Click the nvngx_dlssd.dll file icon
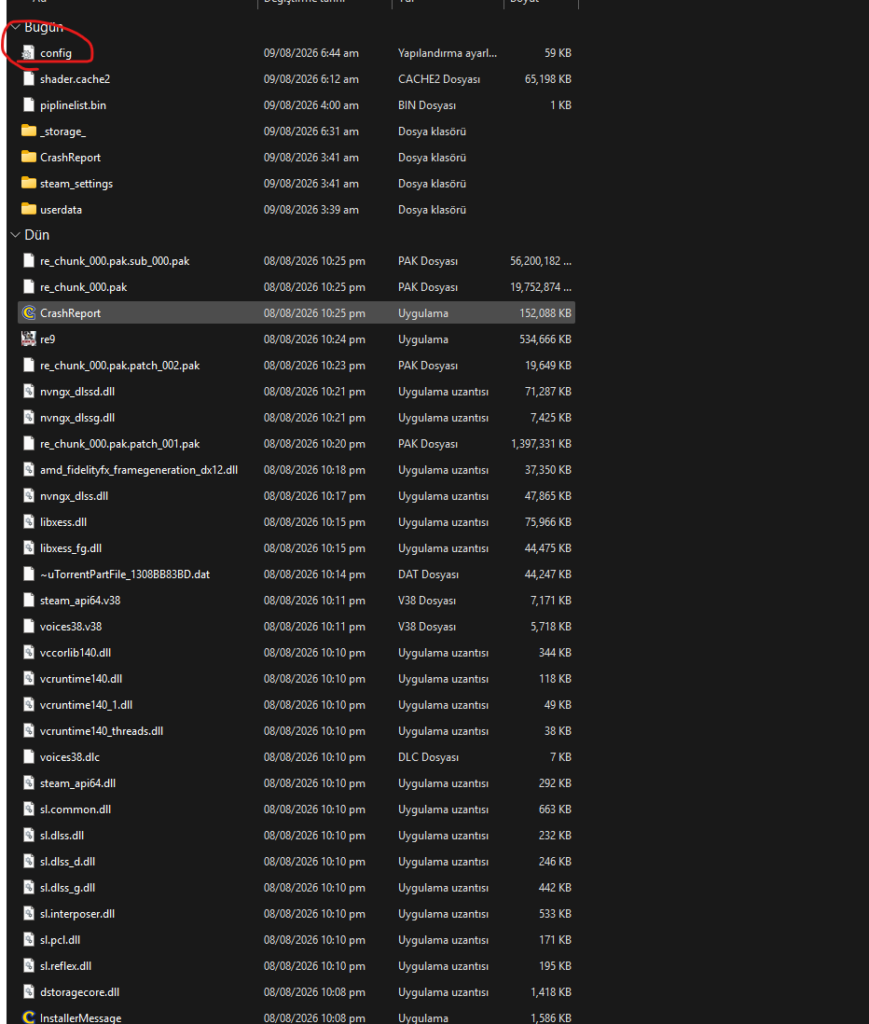The image size is (869, 1024). tap(28, 391)
